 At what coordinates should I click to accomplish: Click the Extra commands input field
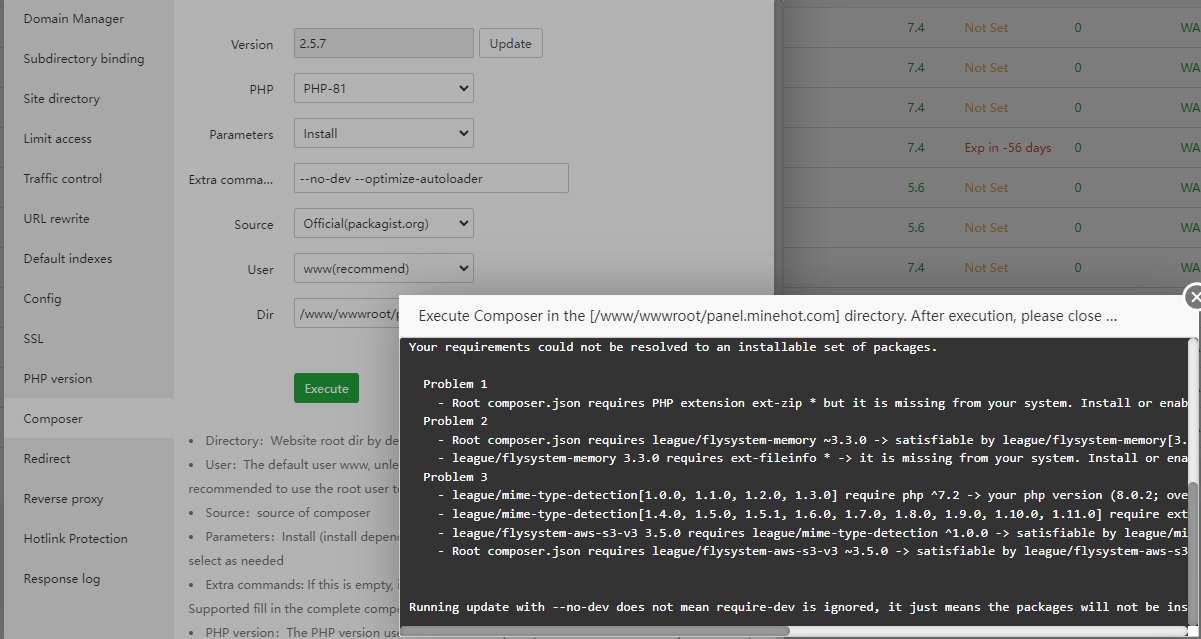(x=431, y=179)
